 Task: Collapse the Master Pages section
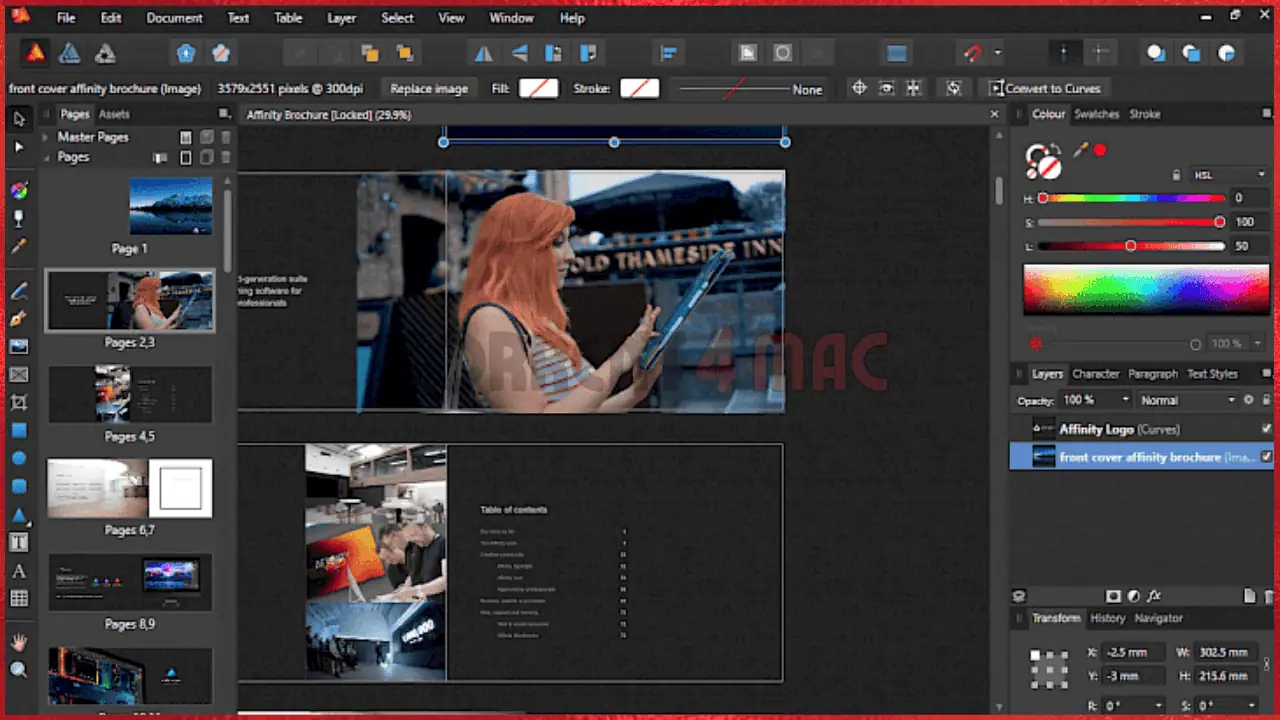(46, 137)
